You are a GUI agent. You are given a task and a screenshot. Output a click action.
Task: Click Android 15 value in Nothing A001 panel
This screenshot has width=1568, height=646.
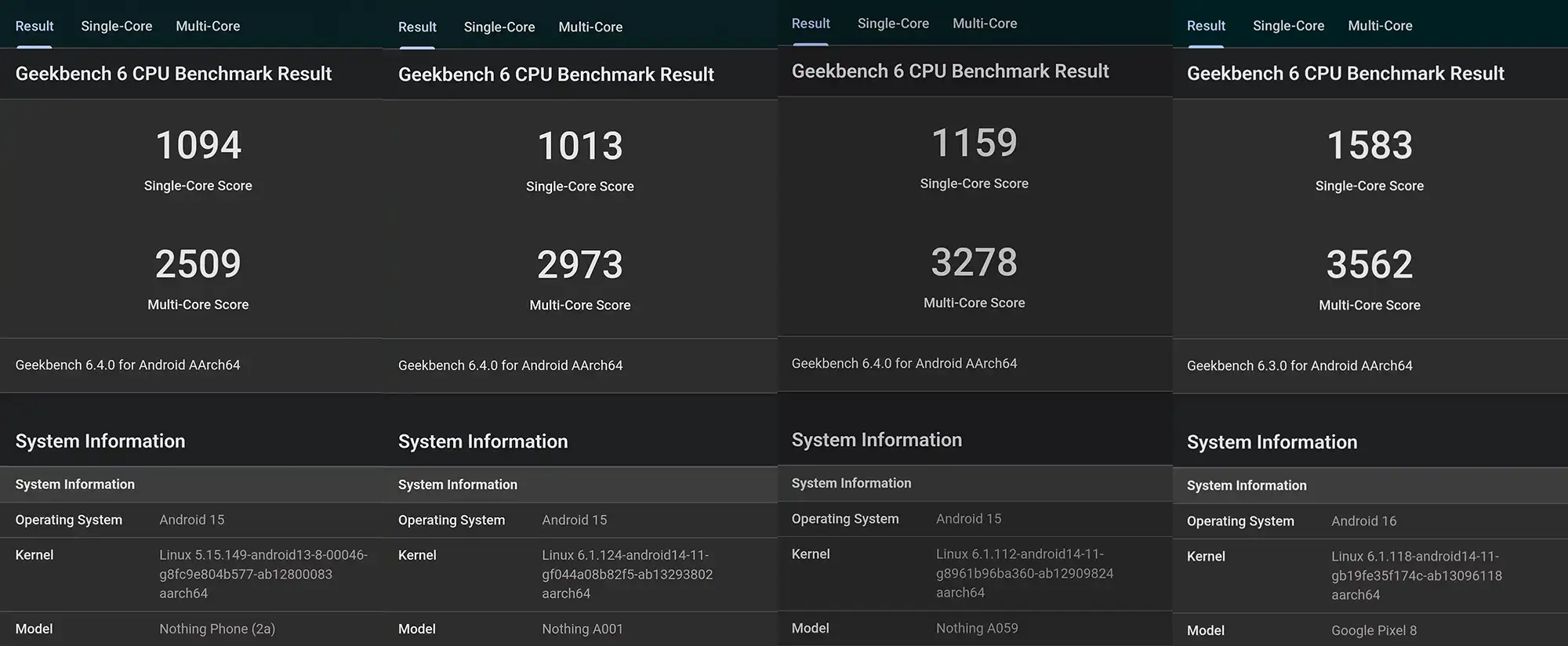(575, 520)
